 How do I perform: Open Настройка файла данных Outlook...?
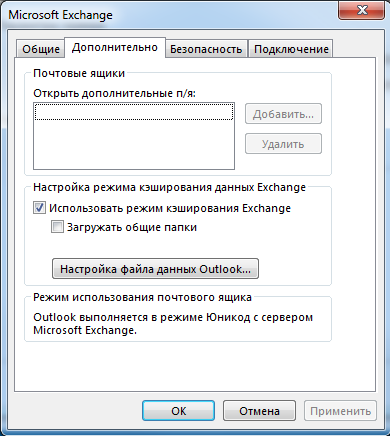155,269
